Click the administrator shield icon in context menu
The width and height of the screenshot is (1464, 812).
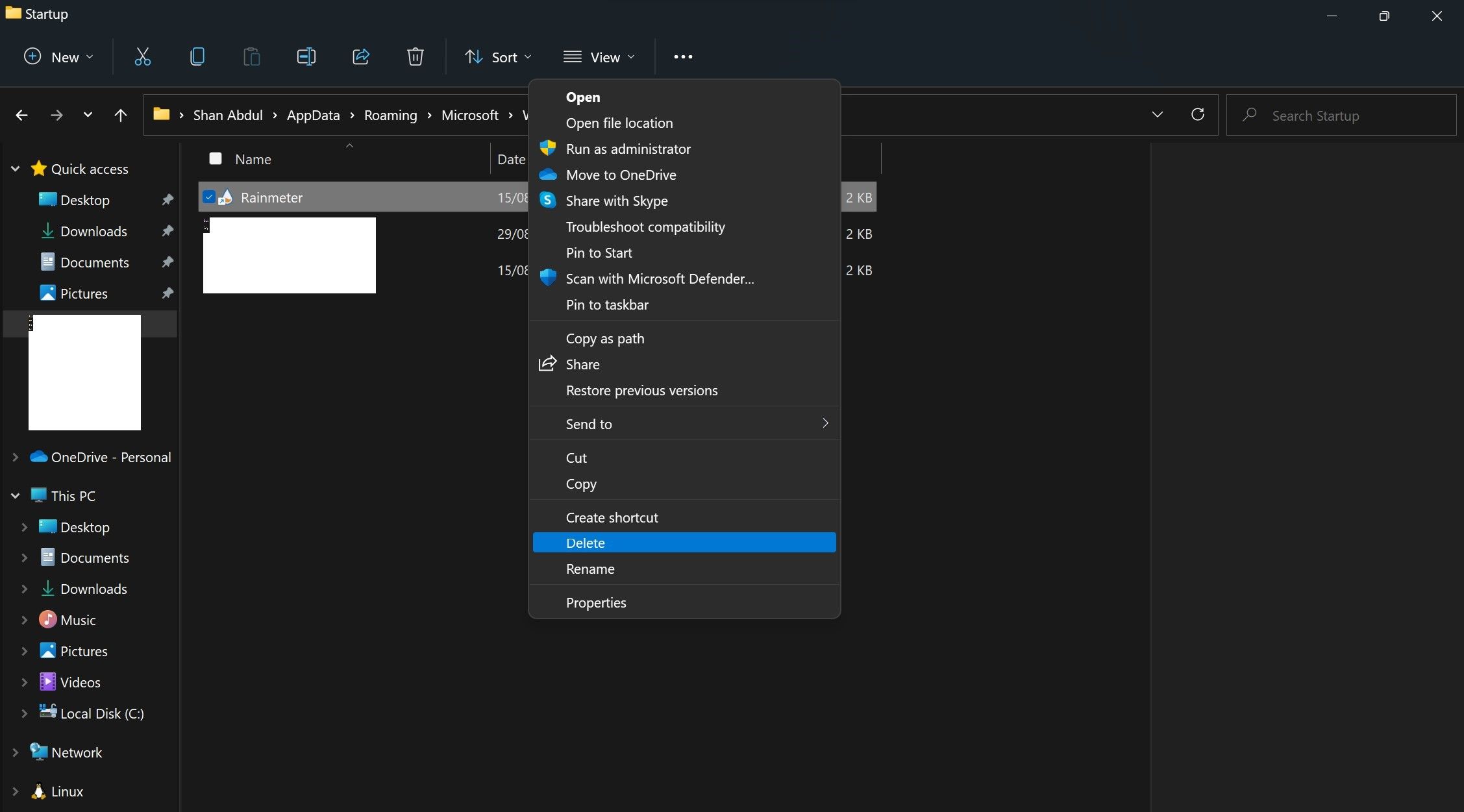pyautogui.click(x=548, y=149)
